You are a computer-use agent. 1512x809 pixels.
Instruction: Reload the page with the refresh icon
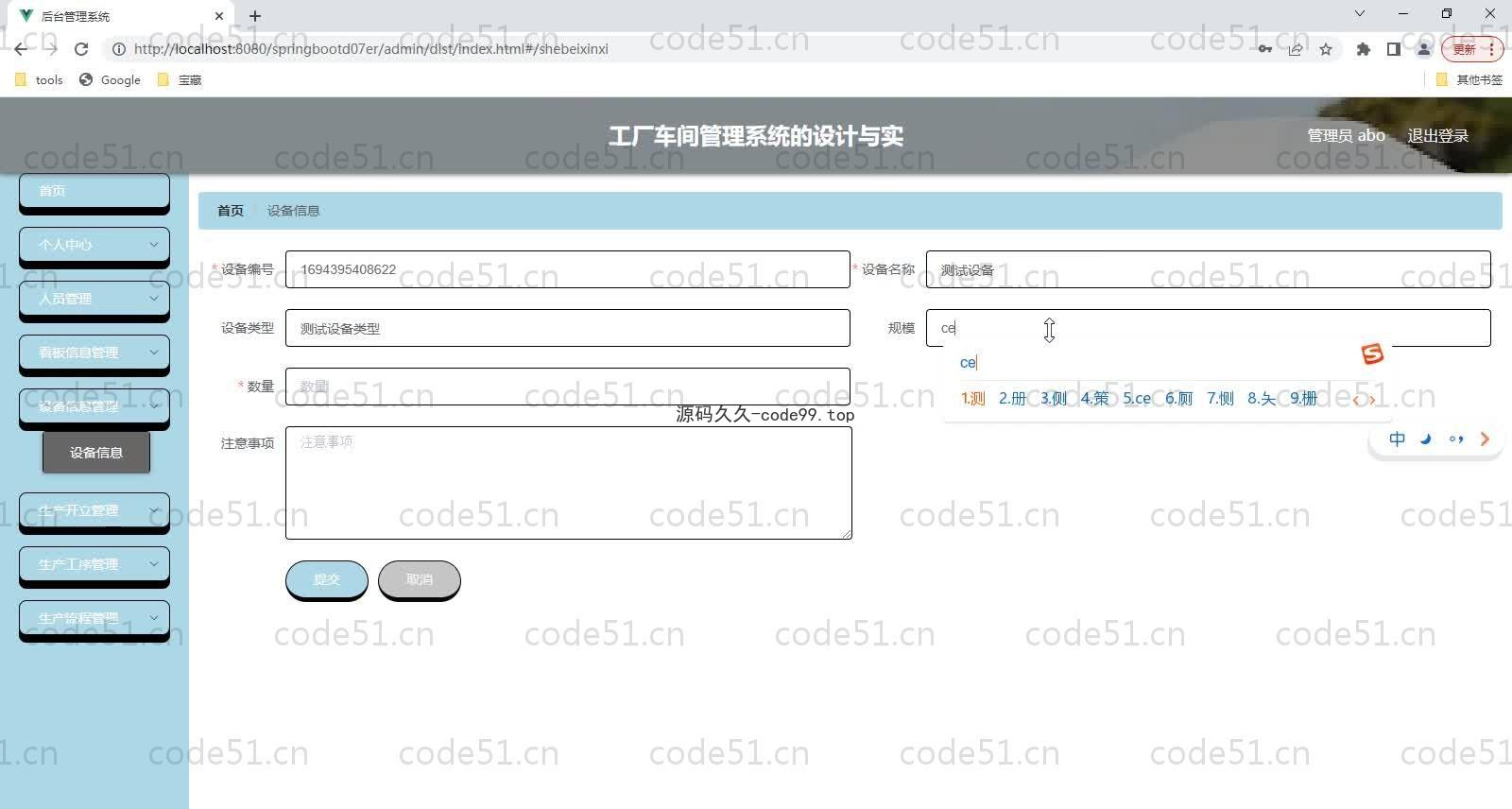[81, 49]
